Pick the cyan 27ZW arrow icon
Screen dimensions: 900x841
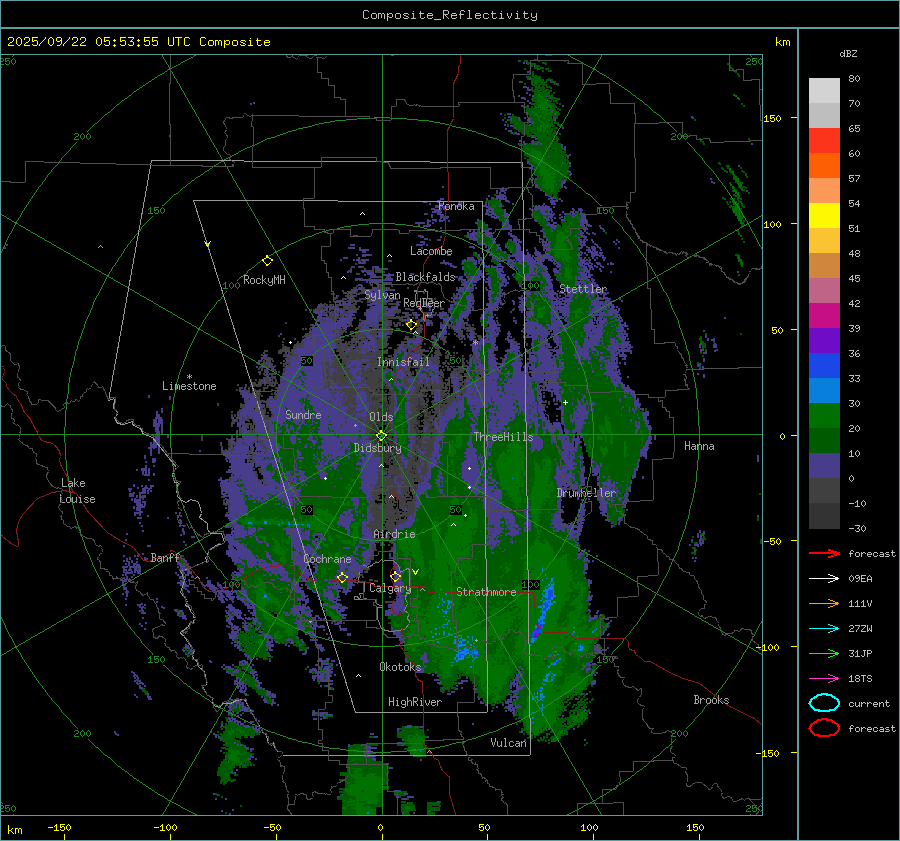(824, 628)
